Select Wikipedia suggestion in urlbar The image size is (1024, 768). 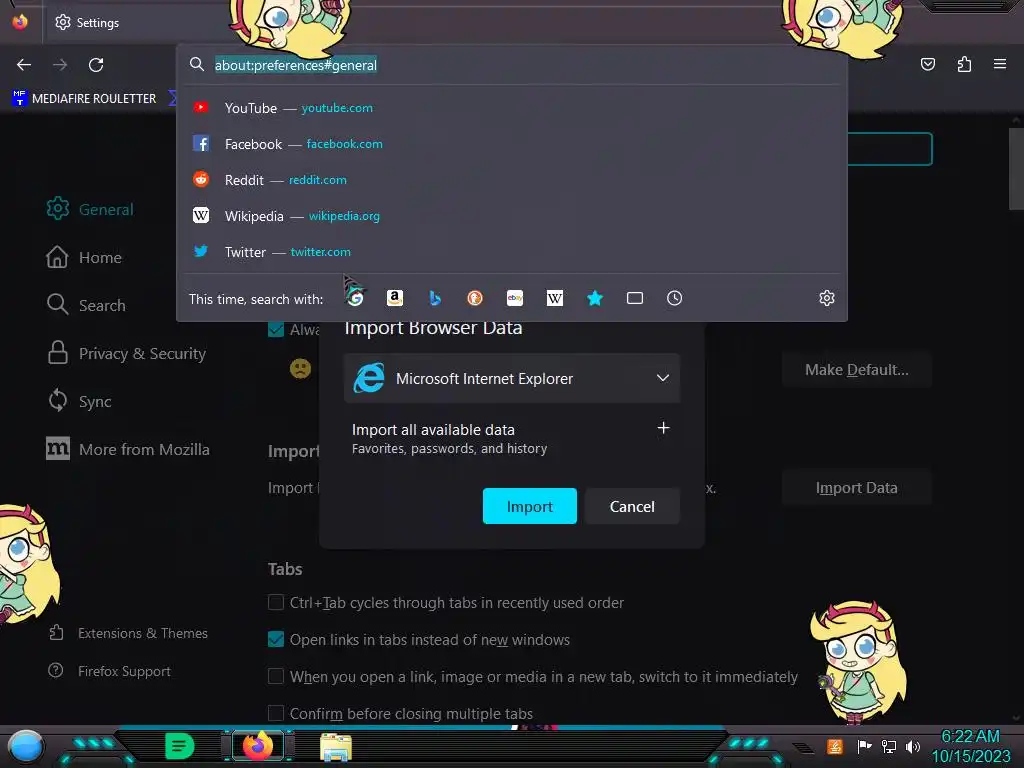click(x=512, y=216)
